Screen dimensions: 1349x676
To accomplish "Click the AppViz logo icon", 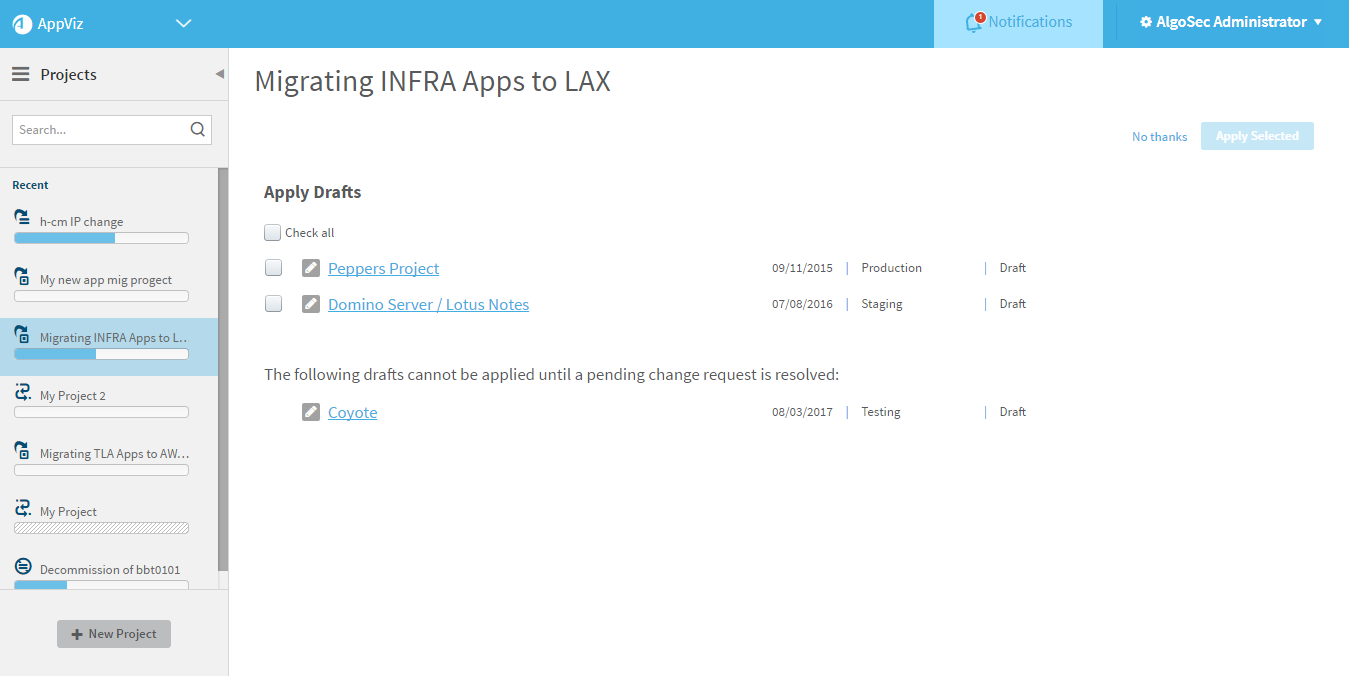I will [x=22, y=24].
